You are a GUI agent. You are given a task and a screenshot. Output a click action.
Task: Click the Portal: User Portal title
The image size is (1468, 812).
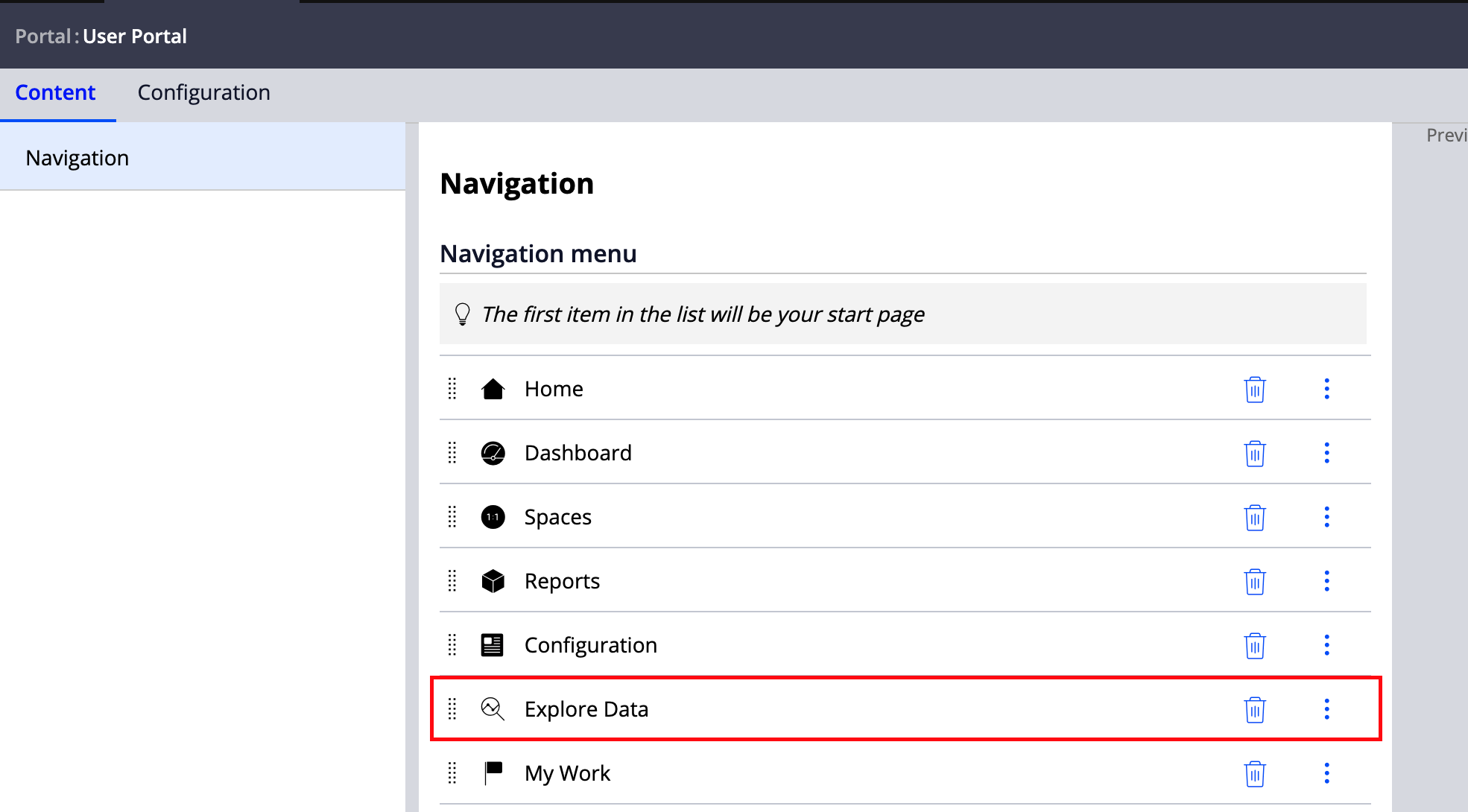tap(101, 36)
